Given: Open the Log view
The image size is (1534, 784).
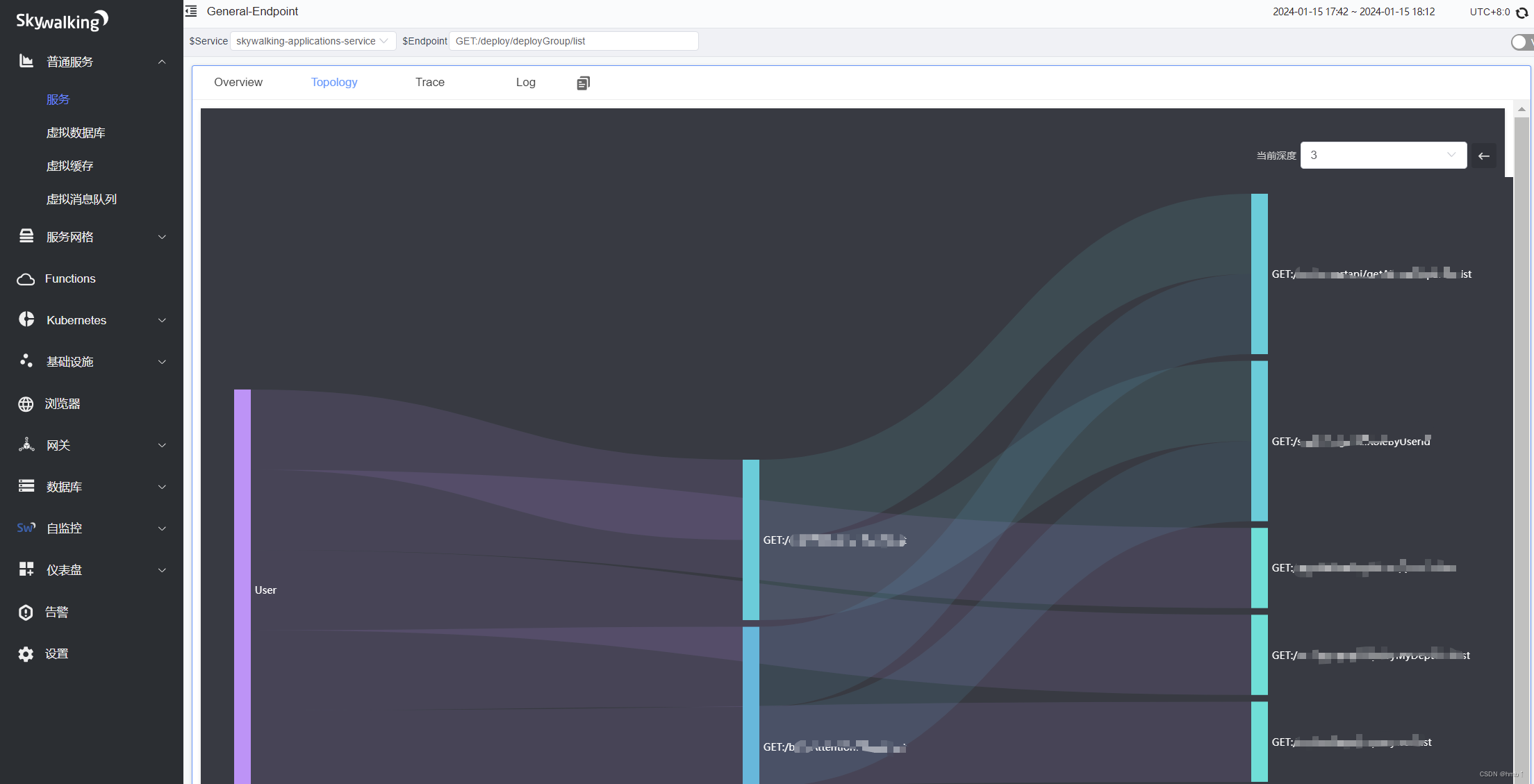Looking at the screenshot, I should coord(525,82).
